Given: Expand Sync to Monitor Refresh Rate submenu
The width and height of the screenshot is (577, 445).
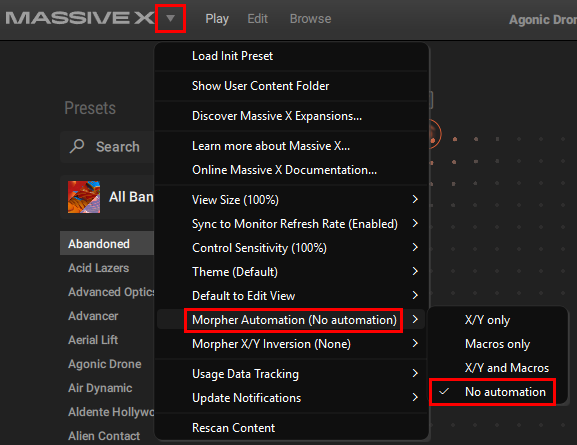Looking at the screenshot, I should coord(291,224).
